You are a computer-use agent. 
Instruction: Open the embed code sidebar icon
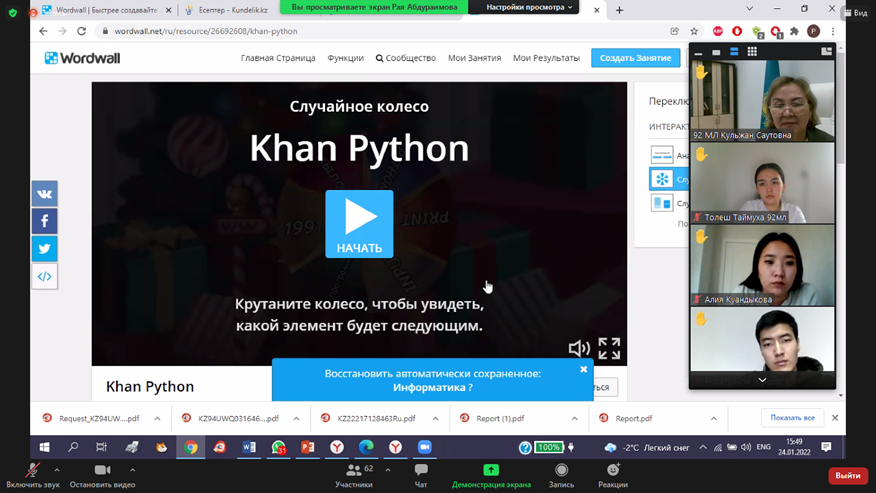(45, 276)
